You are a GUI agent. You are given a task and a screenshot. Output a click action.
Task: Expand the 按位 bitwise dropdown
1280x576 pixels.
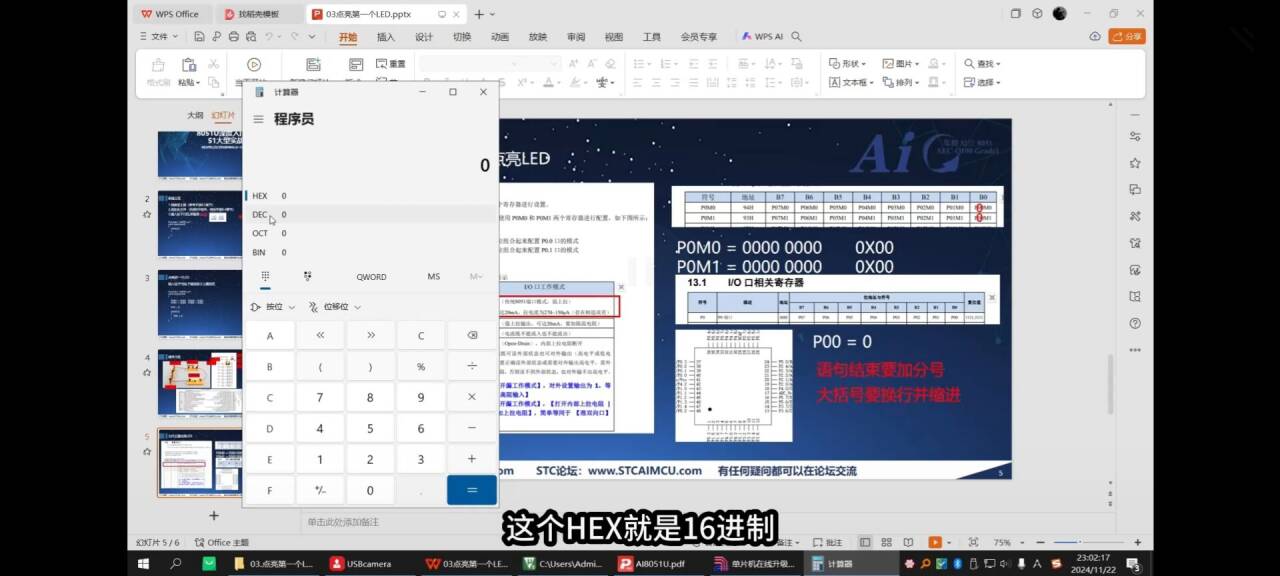273,307
